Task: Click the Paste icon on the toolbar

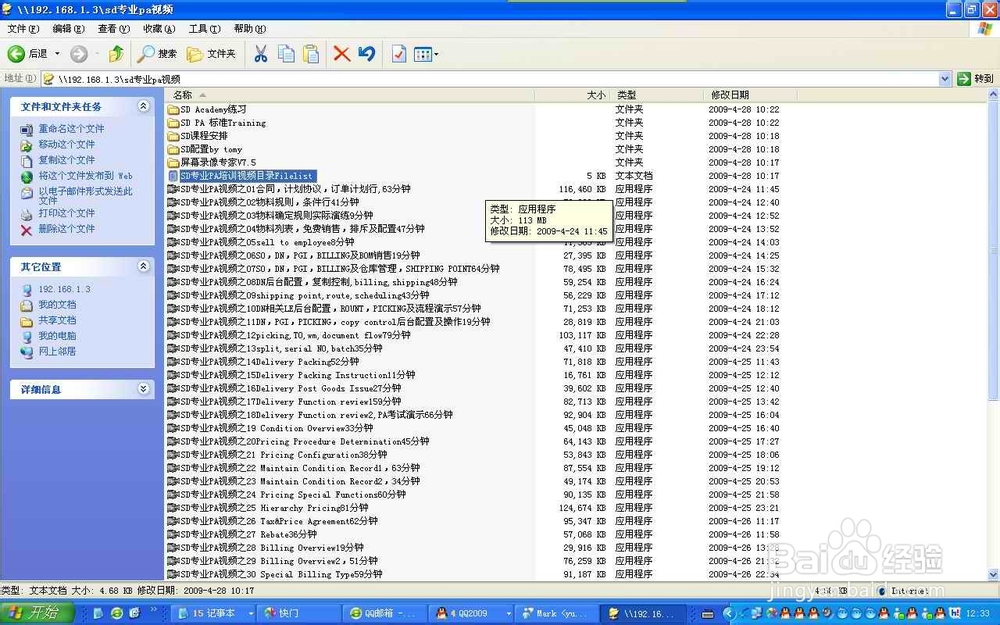Action: pyautogui.click(x=311, y=54)
